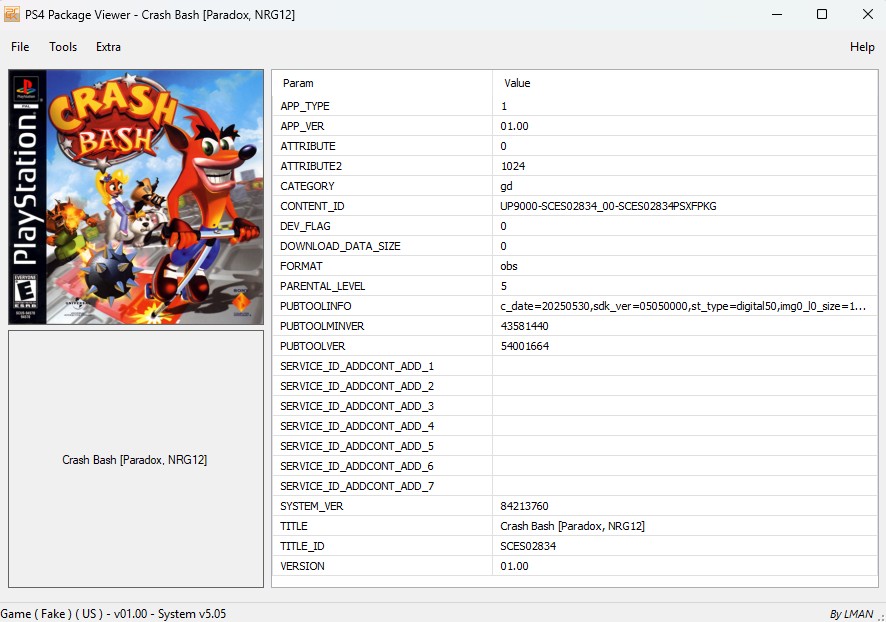Image resolution: width=886 pixels, height=622 pixels.
Task: Select the VERSION parameter
Action: coord(302,566)
